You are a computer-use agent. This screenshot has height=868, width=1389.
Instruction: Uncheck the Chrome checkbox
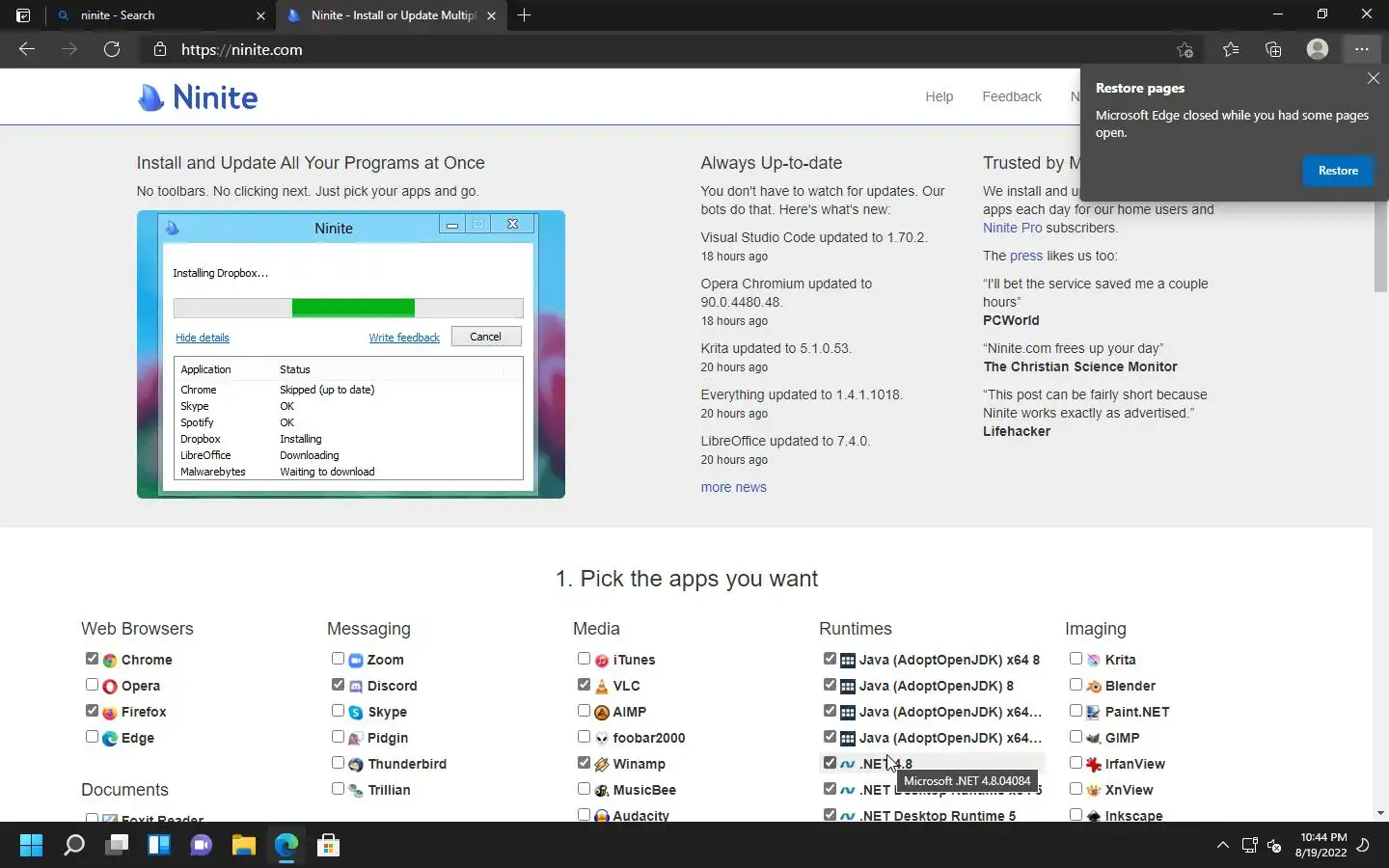pyautogui.click(x=92, y=659)
